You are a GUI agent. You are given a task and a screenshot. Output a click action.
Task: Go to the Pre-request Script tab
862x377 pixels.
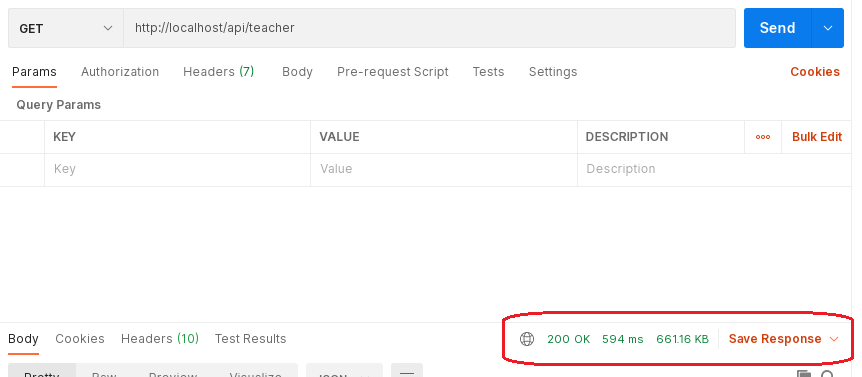(x=393, y=72)
